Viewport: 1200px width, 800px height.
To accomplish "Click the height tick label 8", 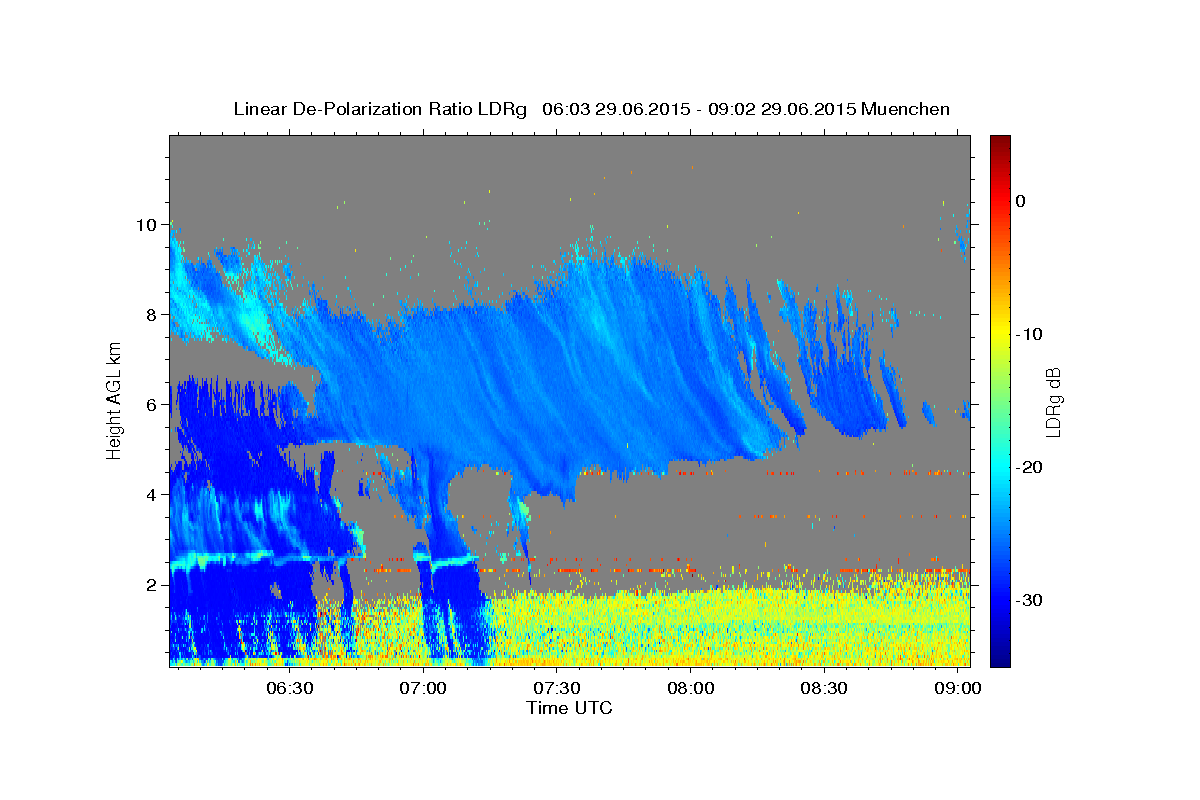I will click(152, 315).
